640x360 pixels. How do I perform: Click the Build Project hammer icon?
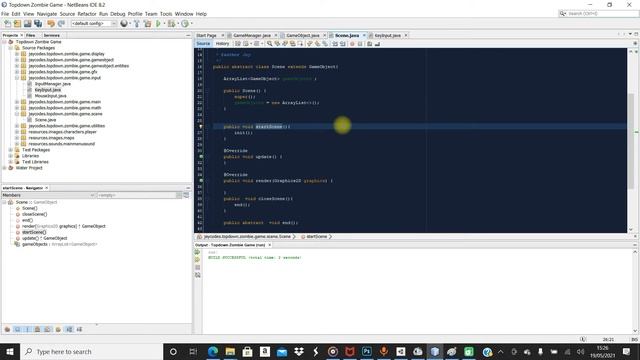pyautogui.click(x=137, y=24)
